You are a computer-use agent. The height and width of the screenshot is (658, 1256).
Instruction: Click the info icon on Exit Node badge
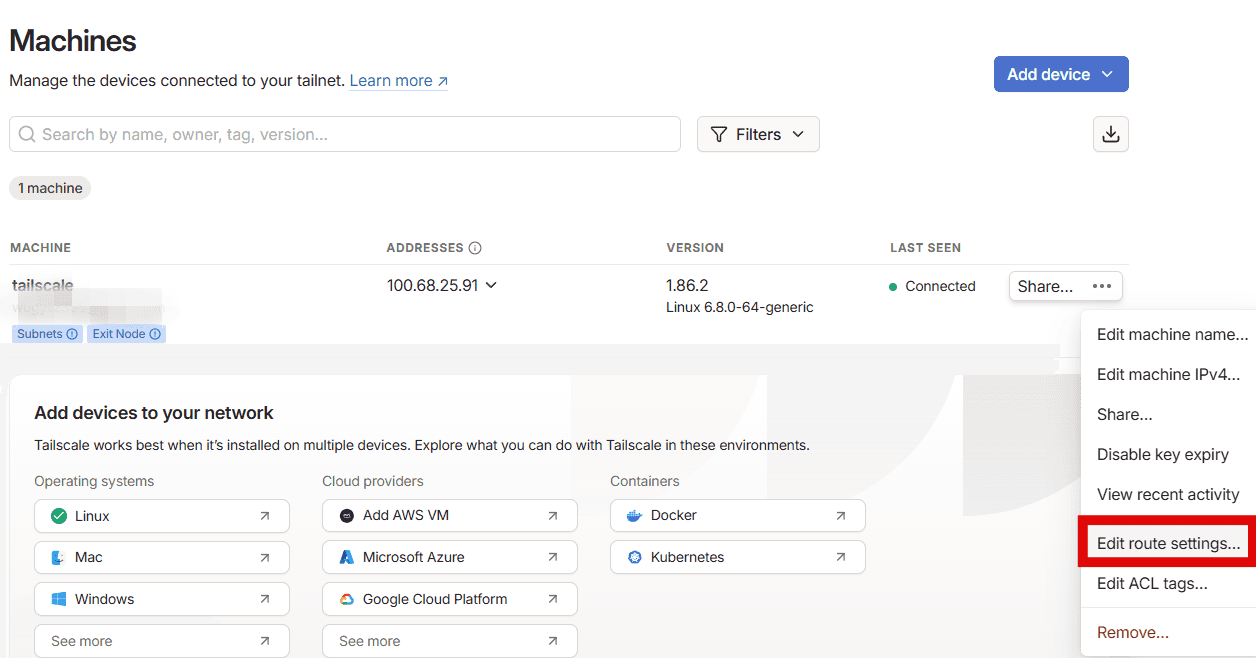pyautogui.click(x=155, y=334)
